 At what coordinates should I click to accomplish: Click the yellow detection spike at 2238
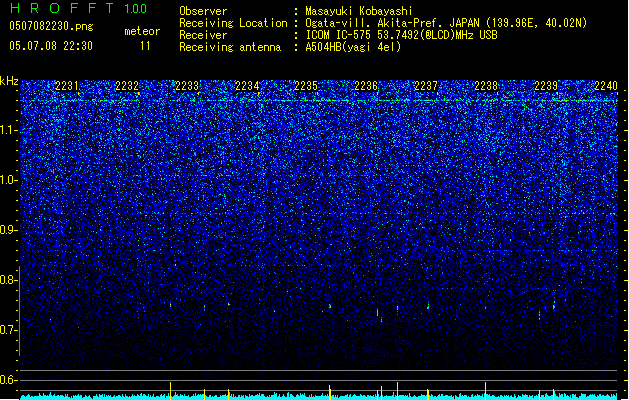tap(485, 390)
